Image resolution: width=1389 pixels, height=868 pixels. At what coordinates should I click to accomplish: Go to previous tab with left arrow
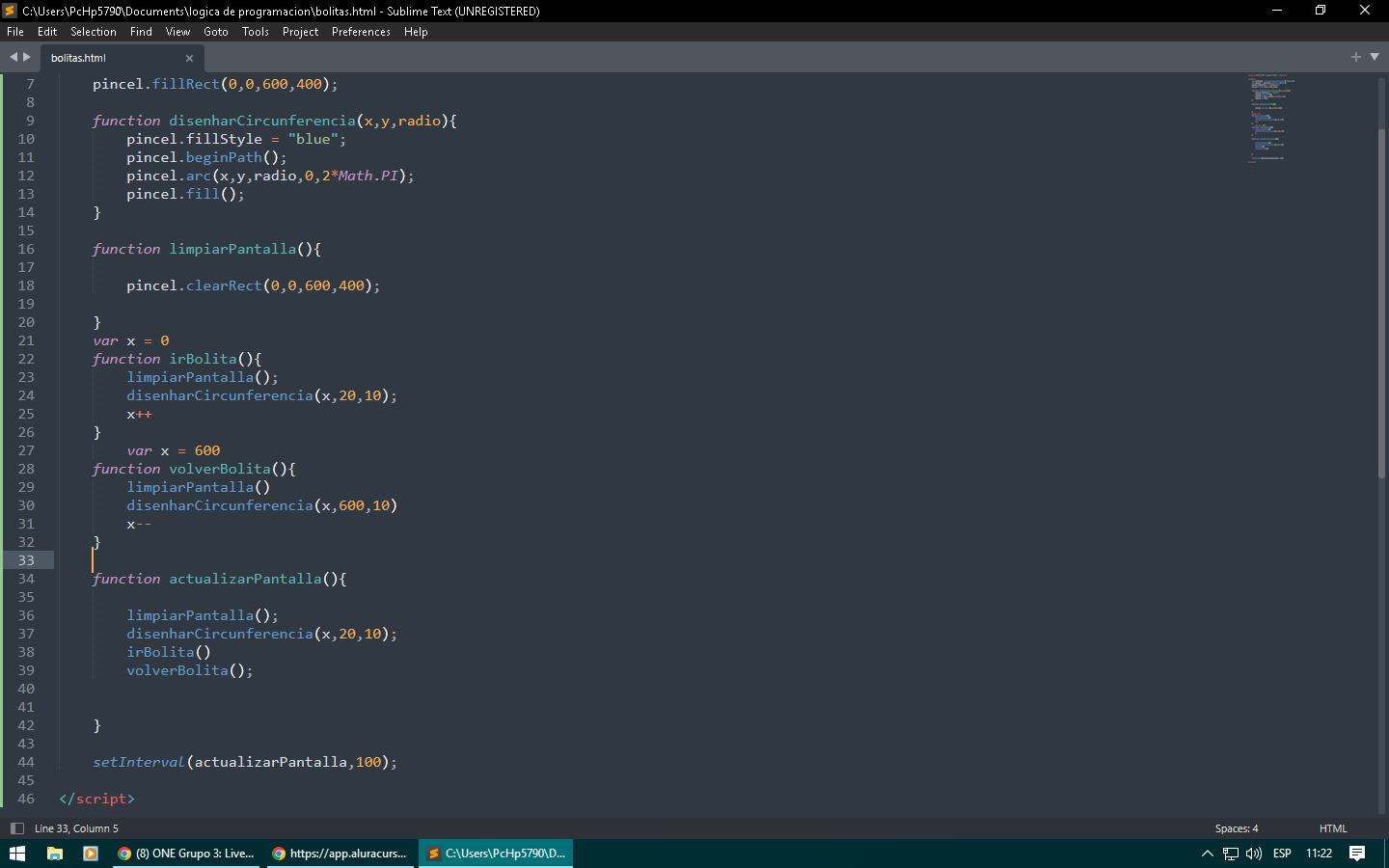click(14, 57)
